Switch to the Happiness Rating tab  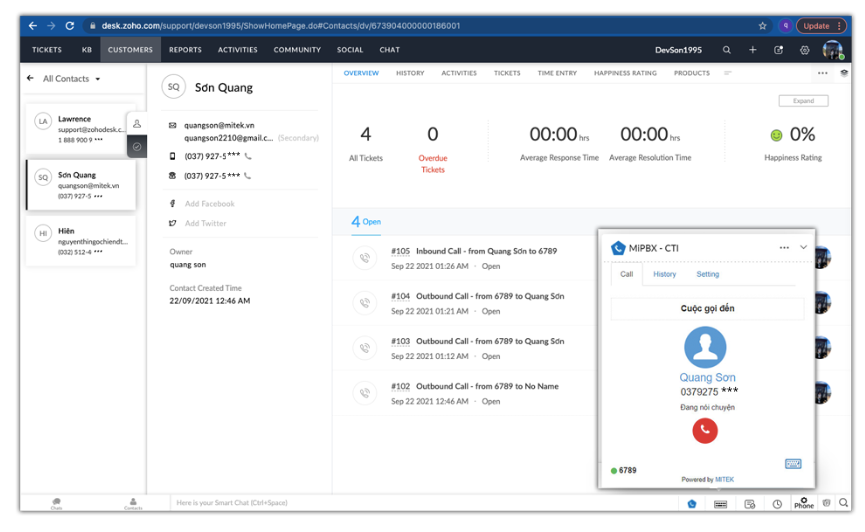click(x=625, y=73)
